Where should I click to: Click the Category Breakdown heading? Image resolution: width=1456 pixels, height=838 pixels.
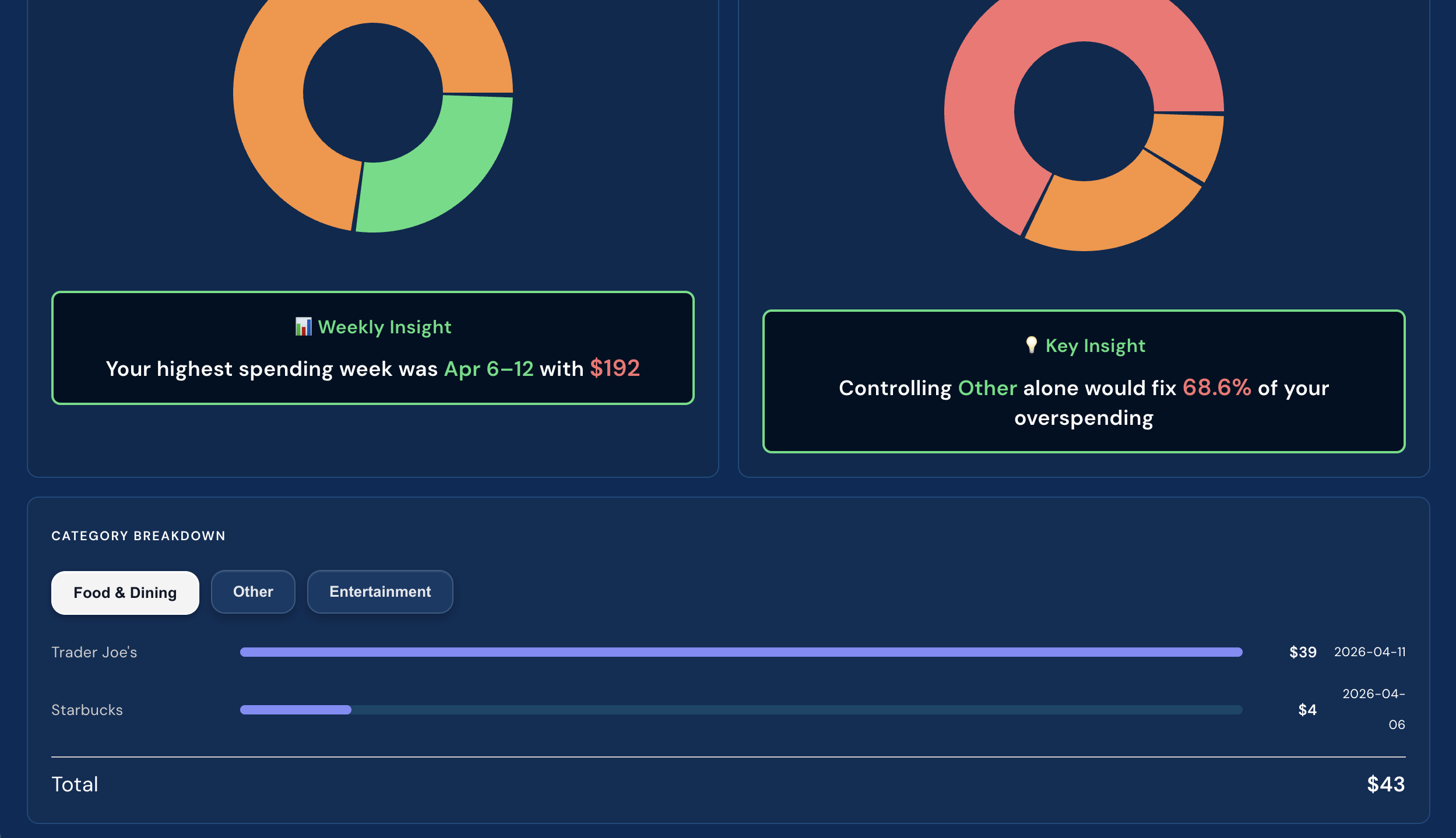coord(138,536)
